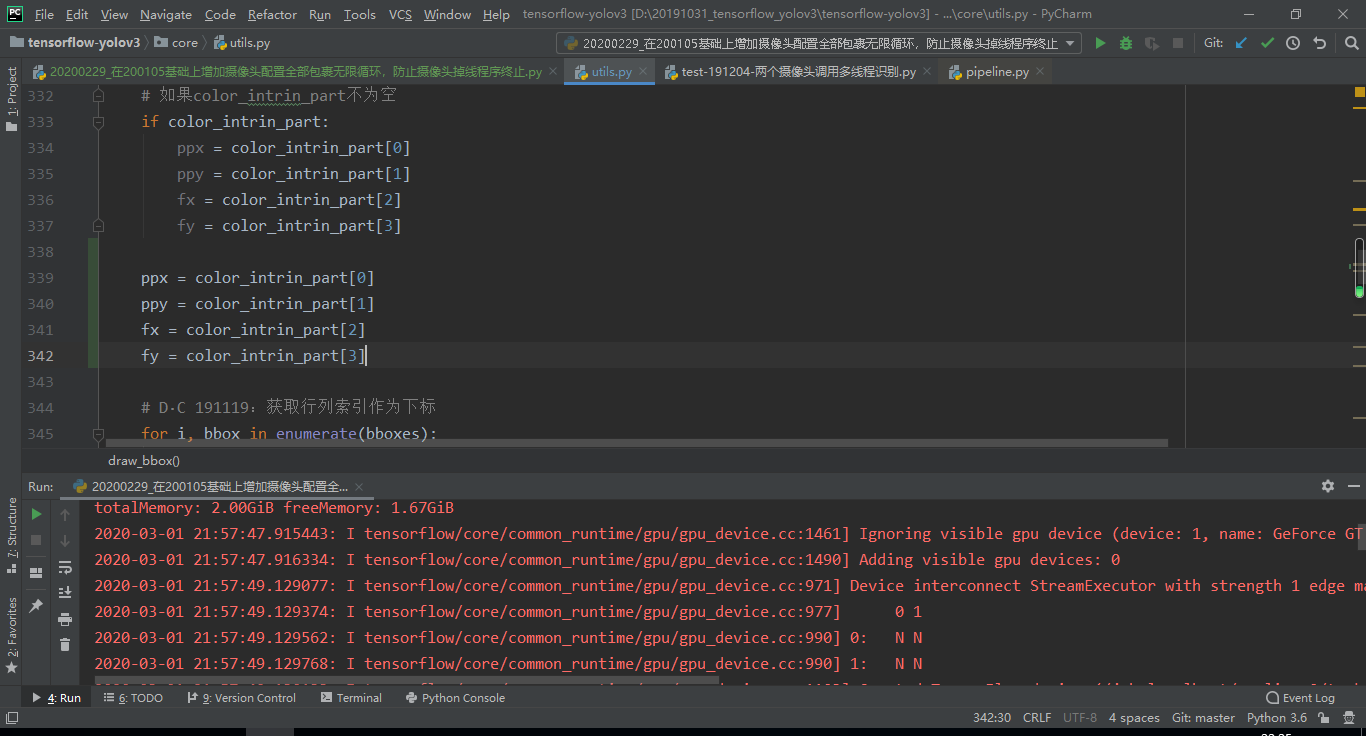The width and height of the screenshot is (1366, 736).
Task: Start debugging with the Debug bug icon
Action: 1124,43
